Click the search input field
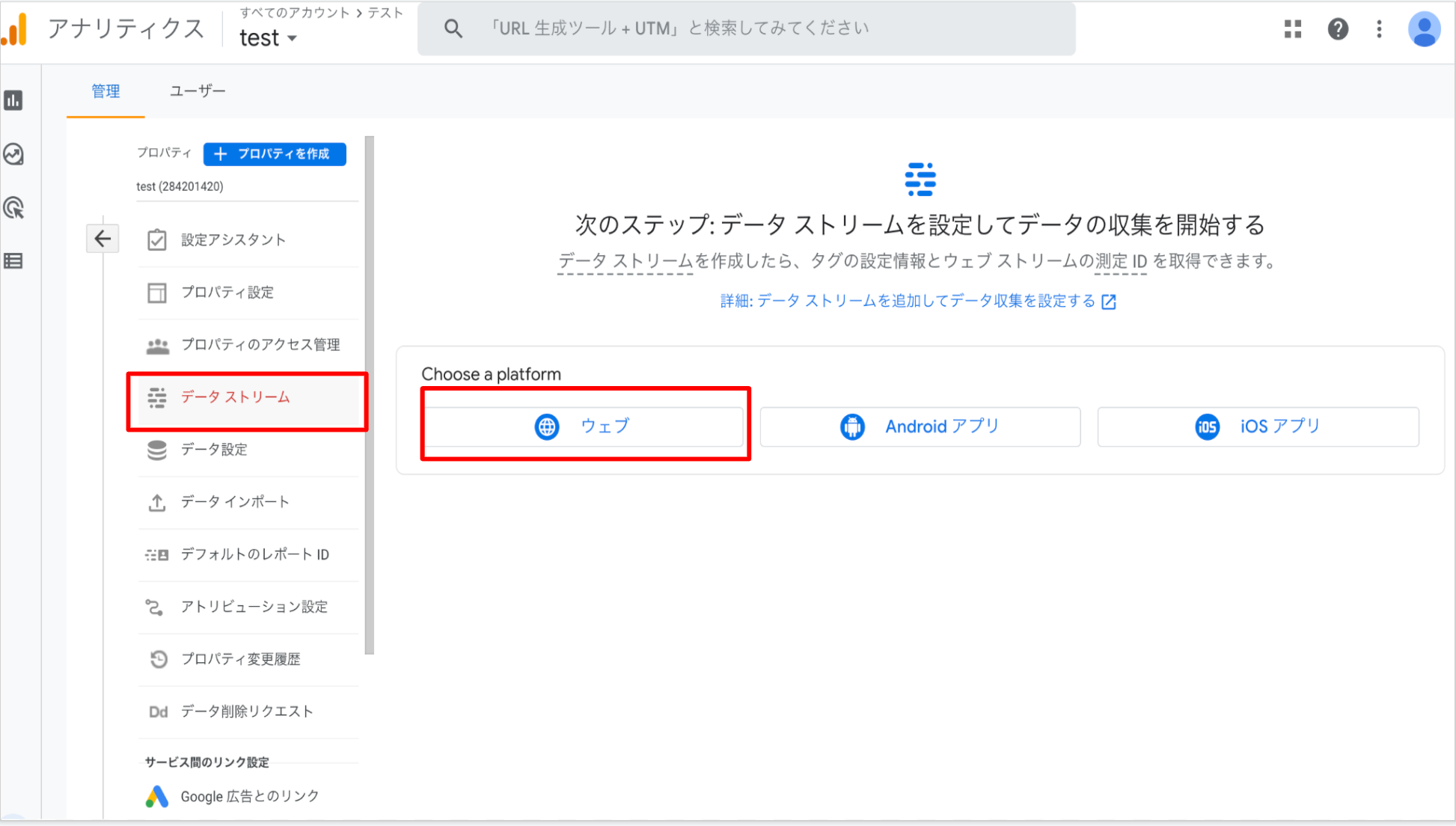This screenshot has width=1456, height=826. 748,28
